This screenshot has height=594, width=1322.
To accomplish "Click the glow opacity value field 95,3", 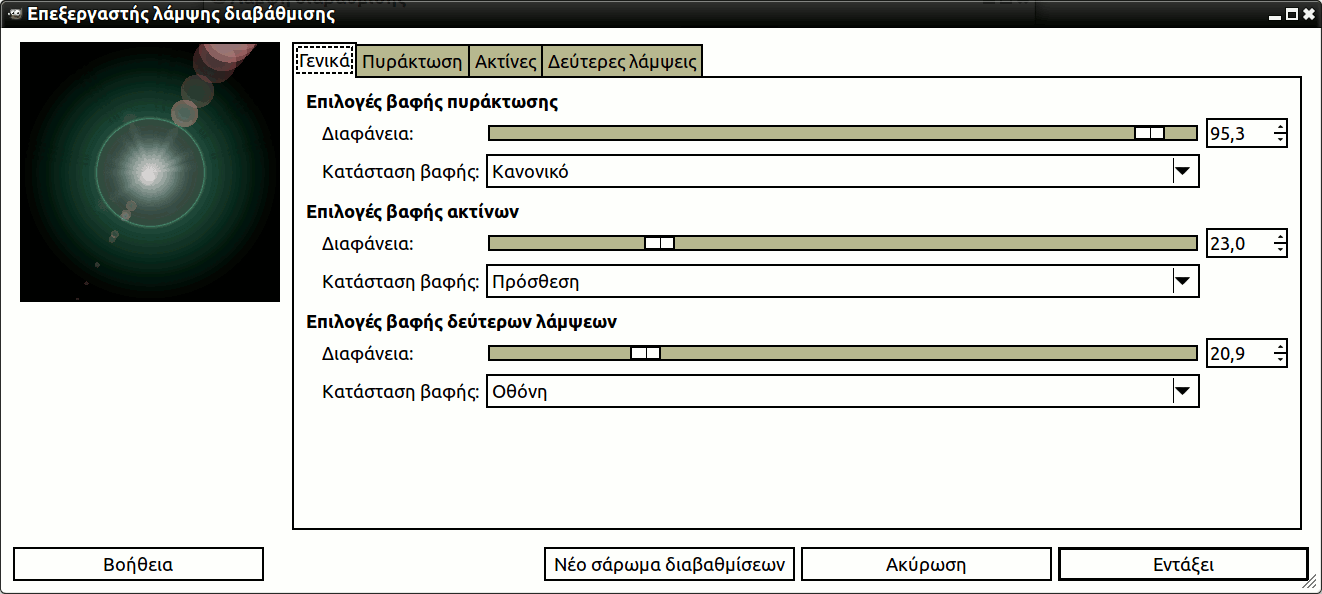I will (1239, 133).
